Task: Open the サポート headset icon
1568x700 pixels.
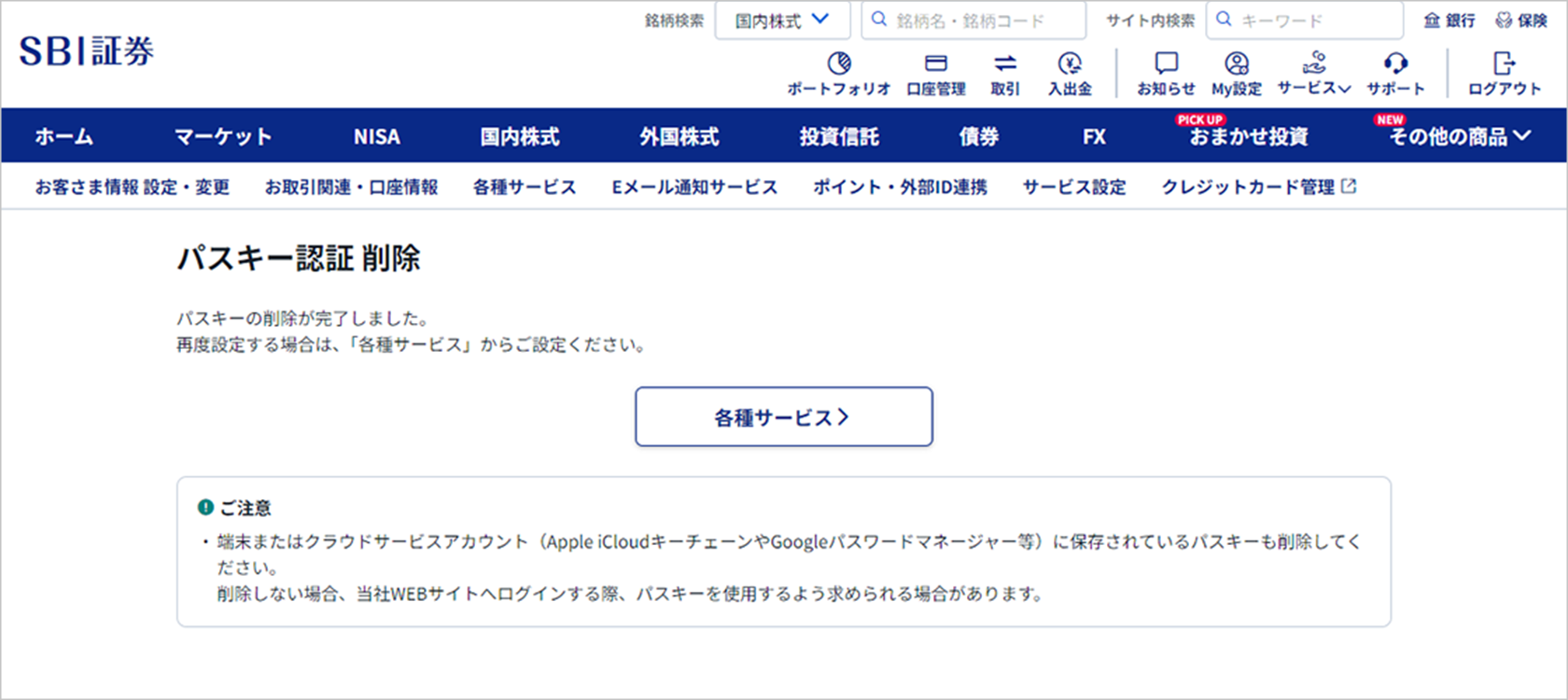Action: [x=1395, y=64]
